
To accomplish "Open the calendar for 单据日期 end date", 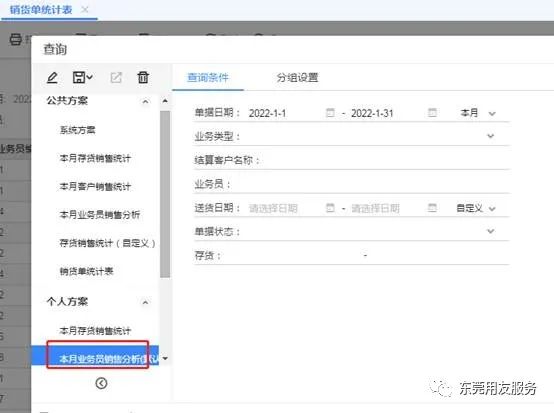I will [x=432, y=113].
